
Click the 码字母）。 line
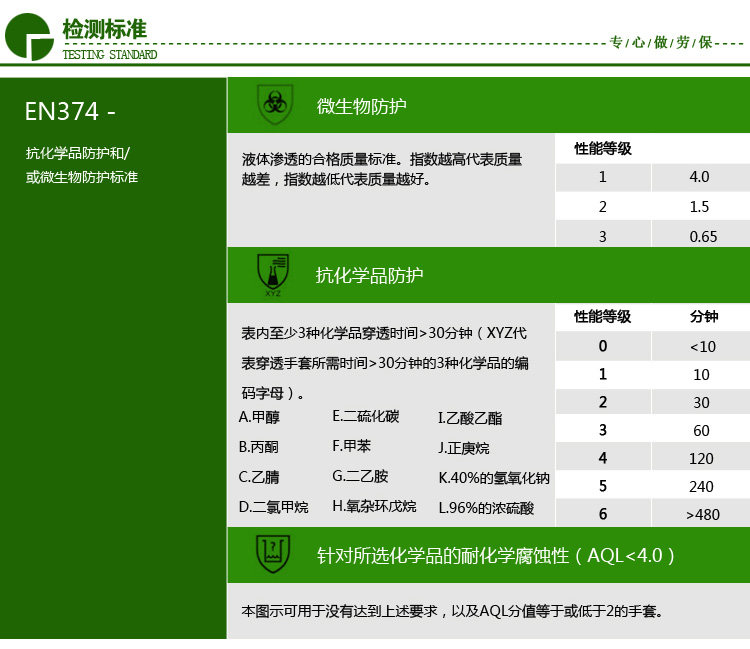pos(272,393)
